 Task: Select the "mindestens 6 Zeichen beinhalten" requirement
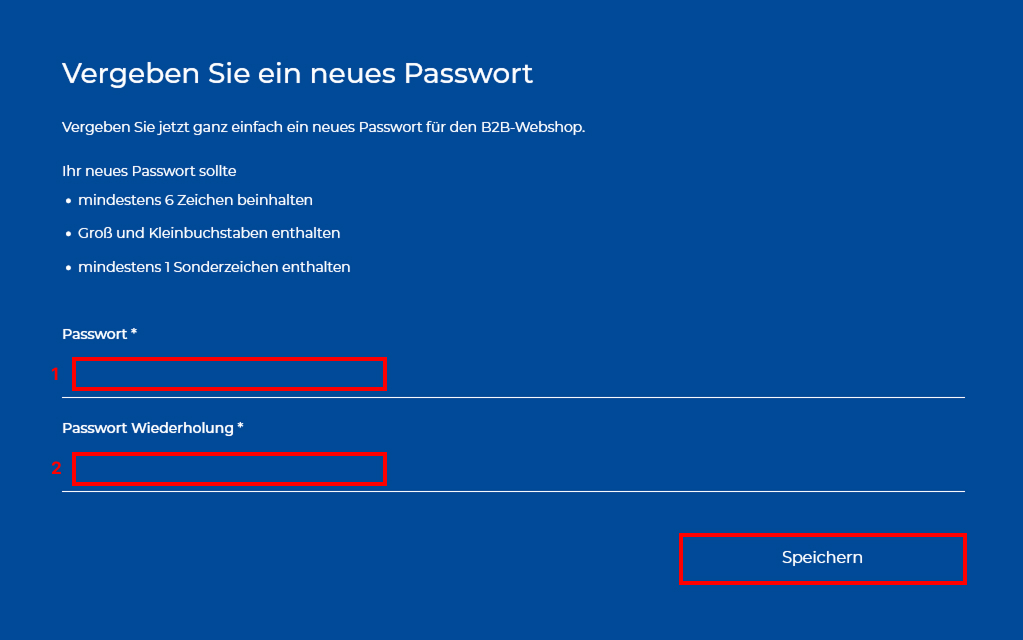[x=195, y=200]
